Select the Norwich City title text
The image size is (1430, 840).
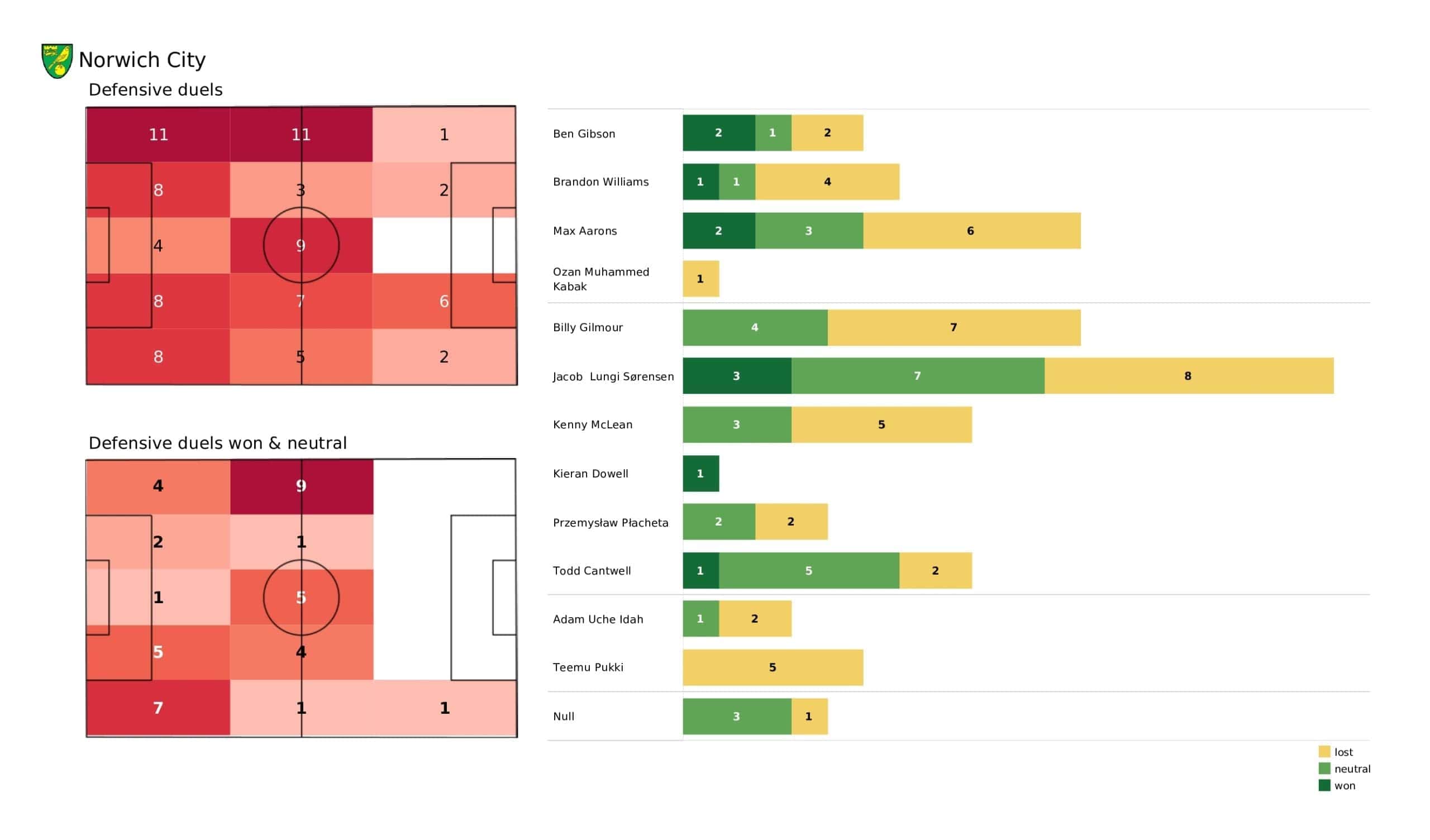coord(142,60)
